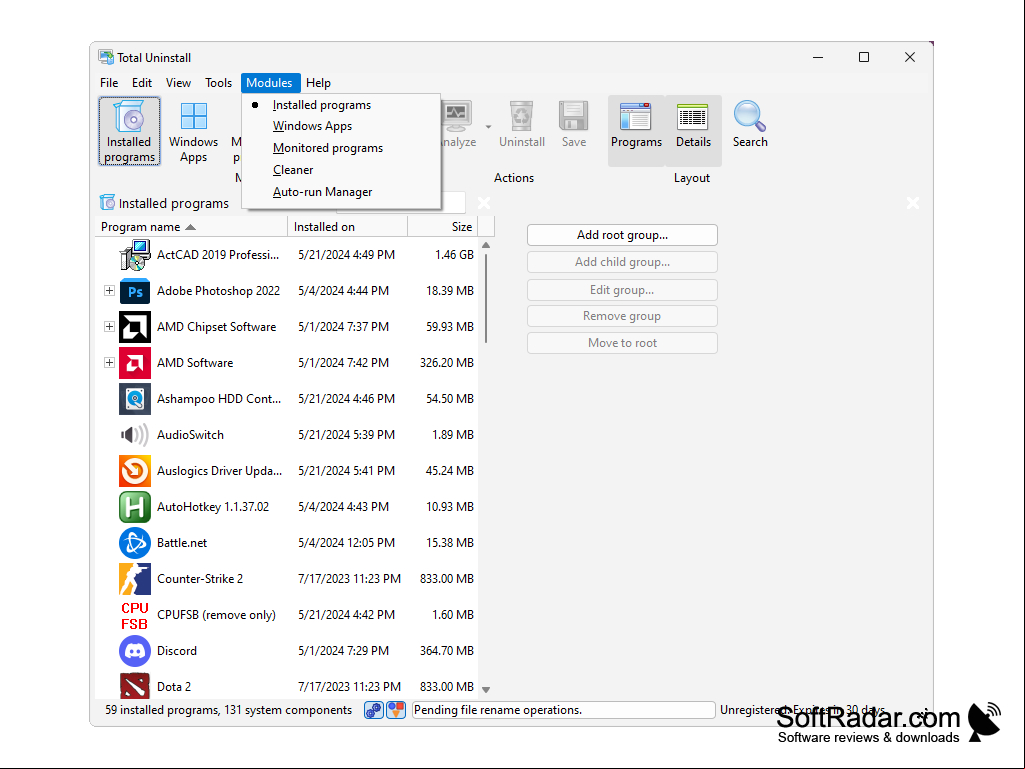Open the Tools menu
1025x769 pixels.
pos(218,83)
